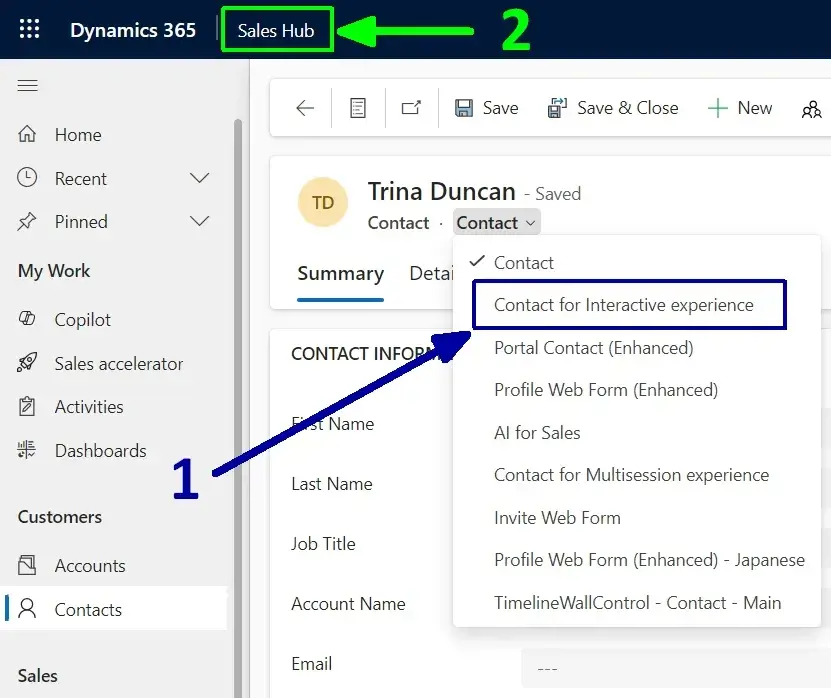Choose Profile Web Form (Enhanced) - Japanese
This screenshot has height=698, width=831.
click(x=649, y=560)
